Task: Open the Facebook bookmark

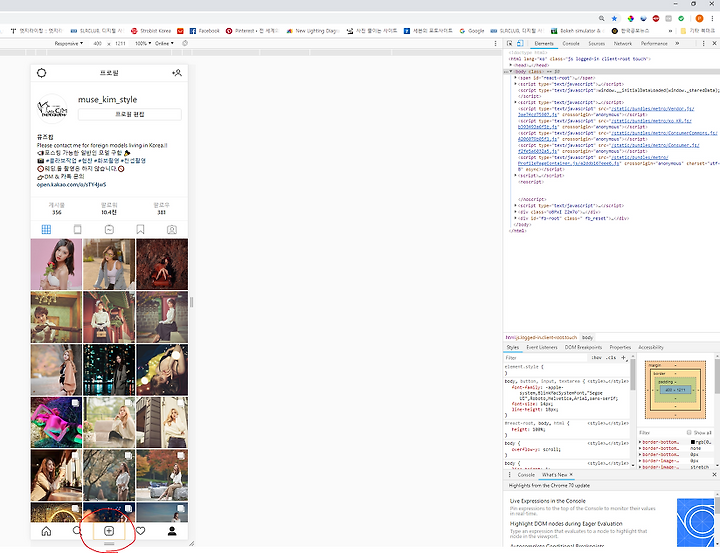Action: point(205,31)
